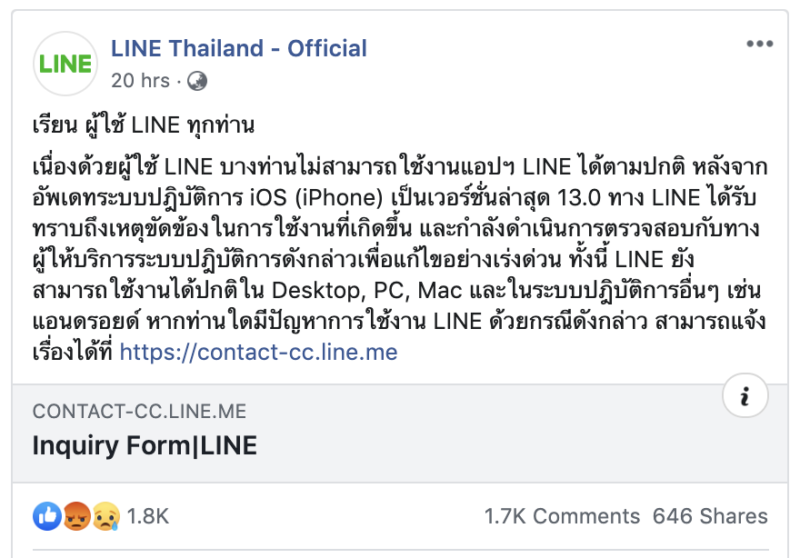Click the blue Like reaction icon
Image resolution: width=800 pixels, height=558 pixels.
pyautogui.click(x=47, y=516)
